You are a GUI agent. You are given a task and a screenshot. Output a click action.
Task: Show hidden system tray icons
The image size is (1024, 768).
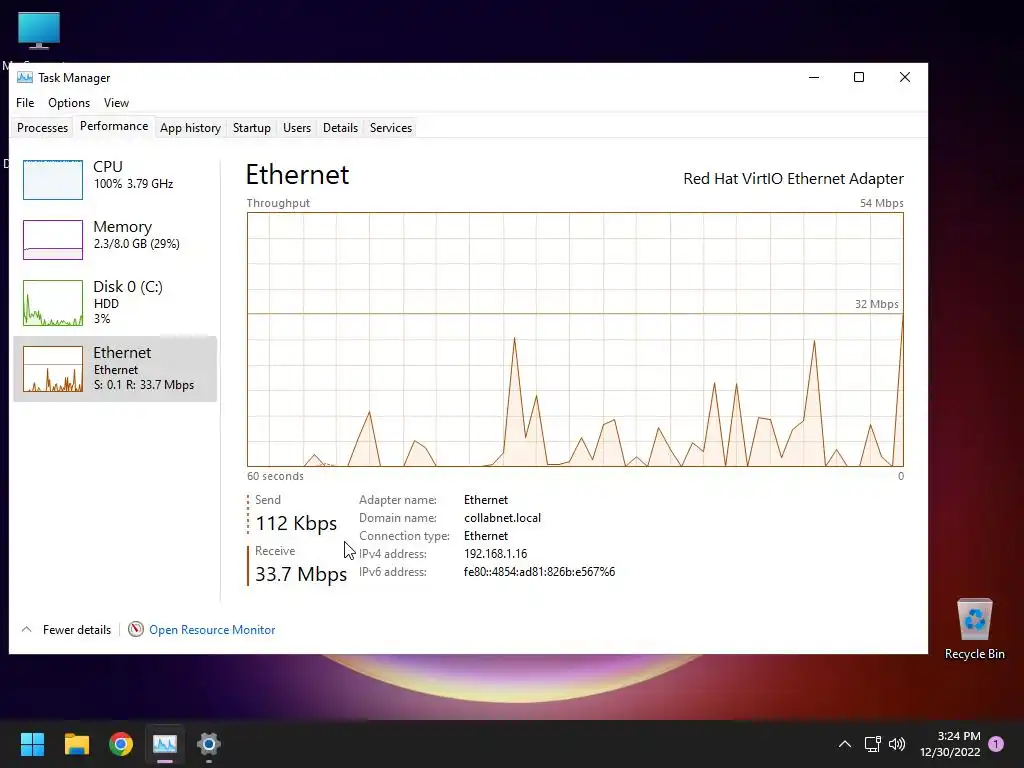[844, 744]
